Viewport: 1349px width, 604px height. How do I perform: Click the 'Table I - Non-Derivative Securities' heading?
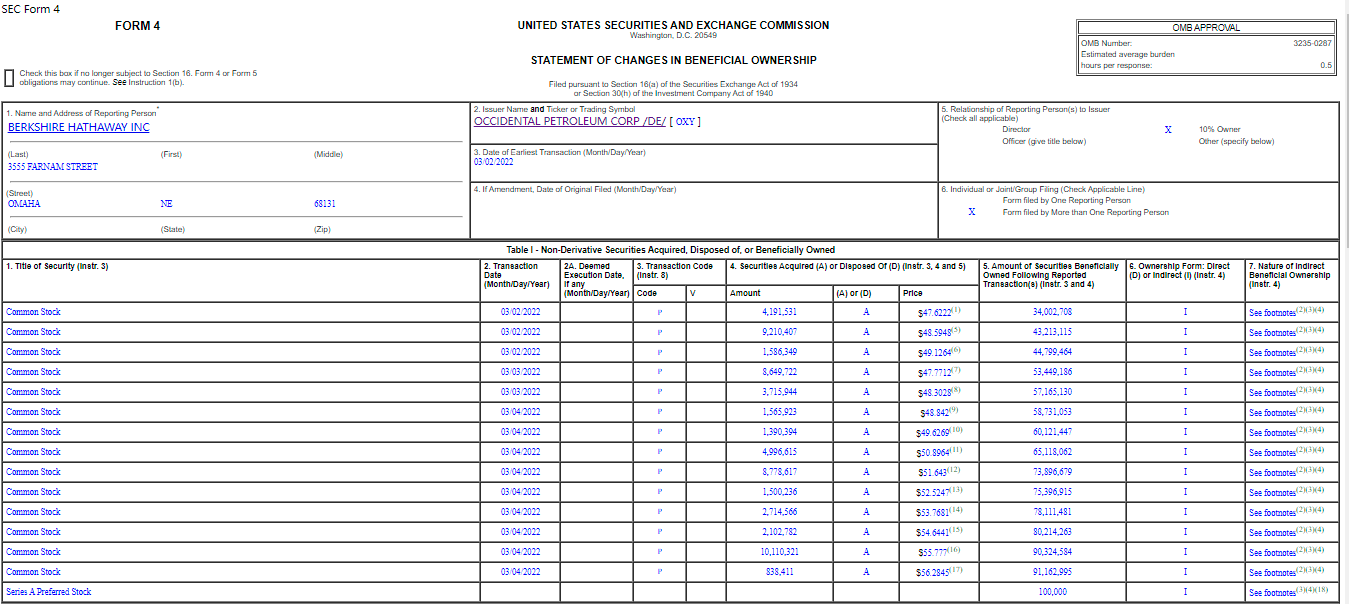click(670, 250)
